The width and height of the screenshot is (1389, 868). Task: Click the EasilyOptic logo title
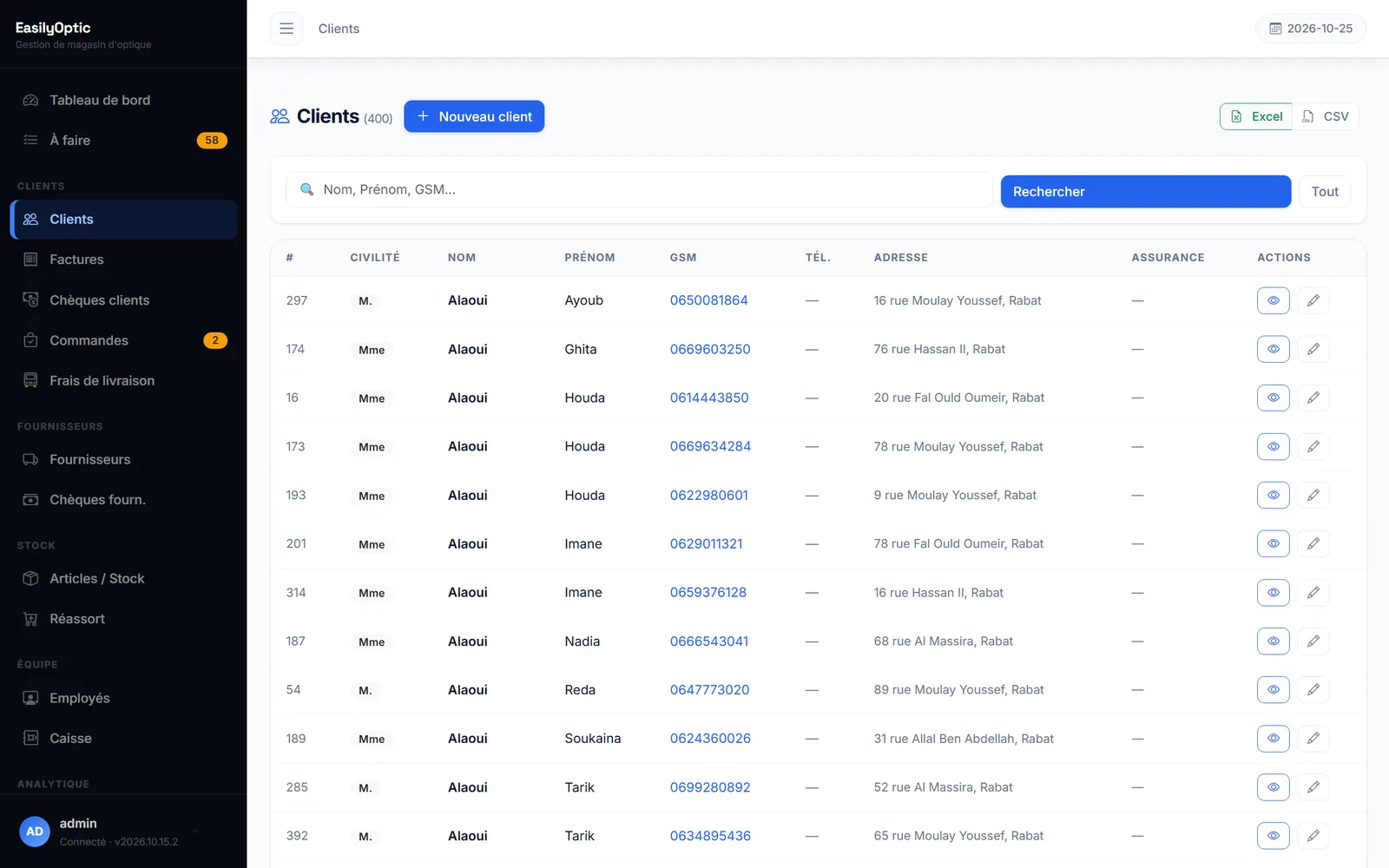pyautogui.click(x=53, y=28)
